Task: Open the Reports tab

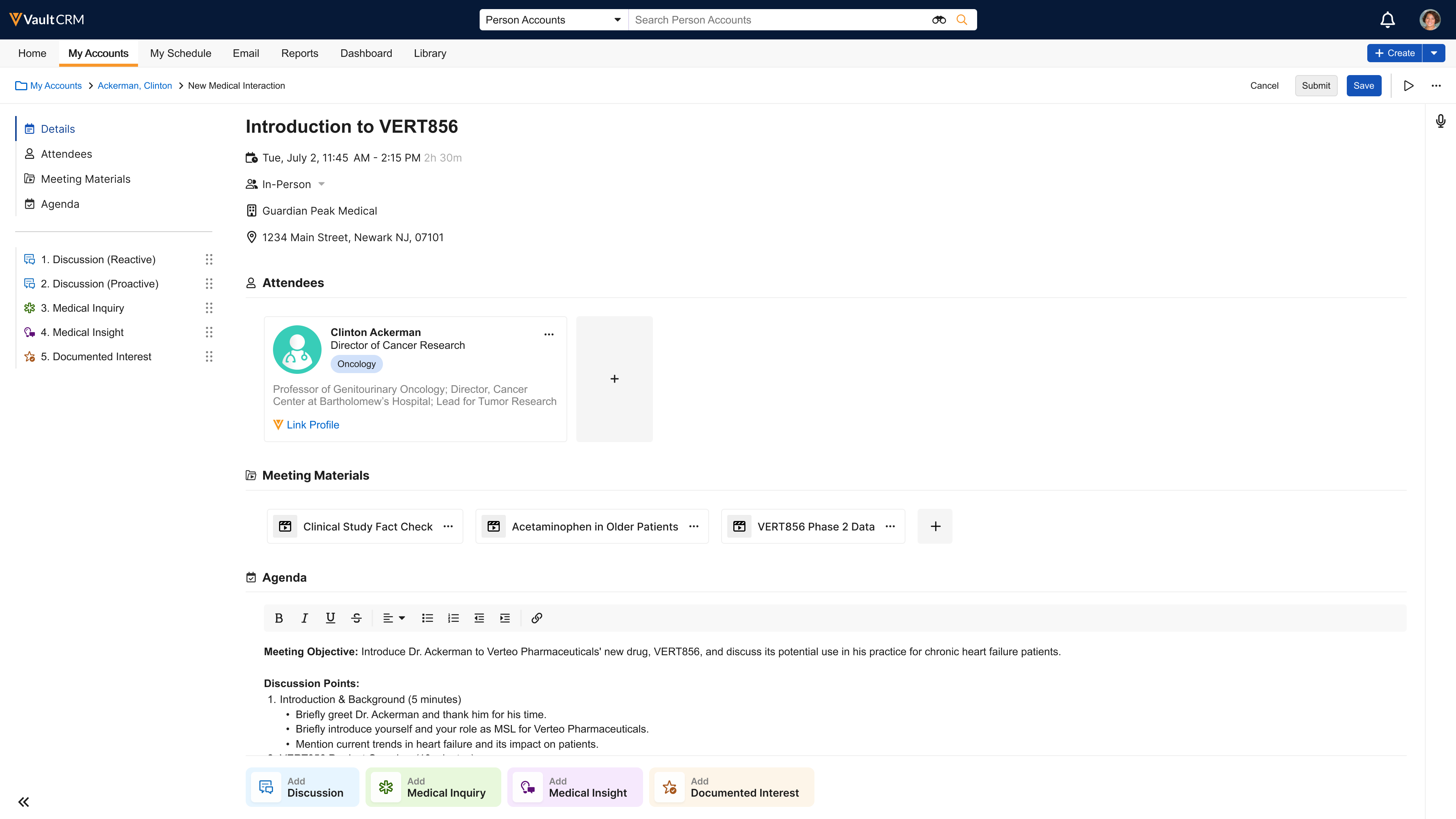Action: click(x=300, y=53)
